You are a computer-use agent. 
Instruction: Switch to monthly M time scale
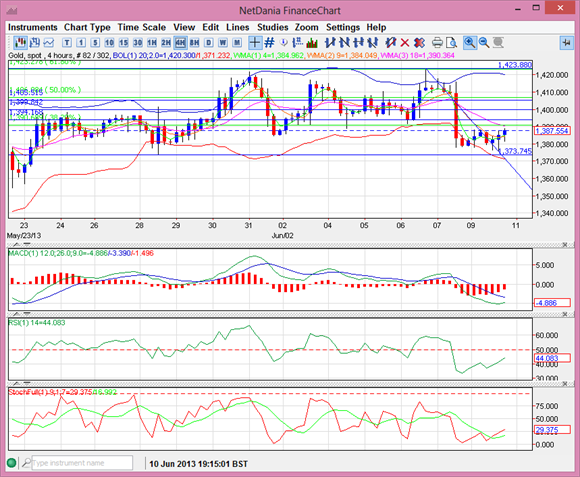tap(237, 43)
